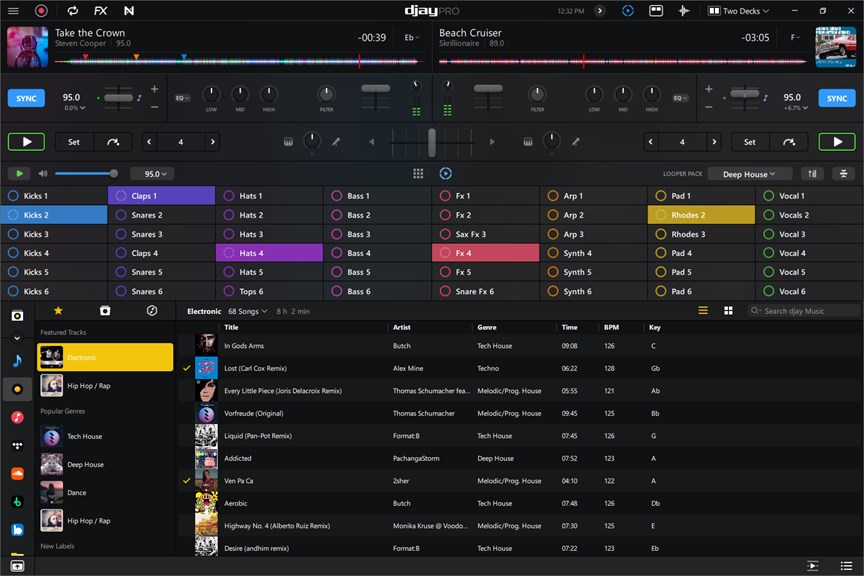Viewport: 864px width, 576px height.
Task: Click the crossfader handle
Action: (x=432, y=142)
